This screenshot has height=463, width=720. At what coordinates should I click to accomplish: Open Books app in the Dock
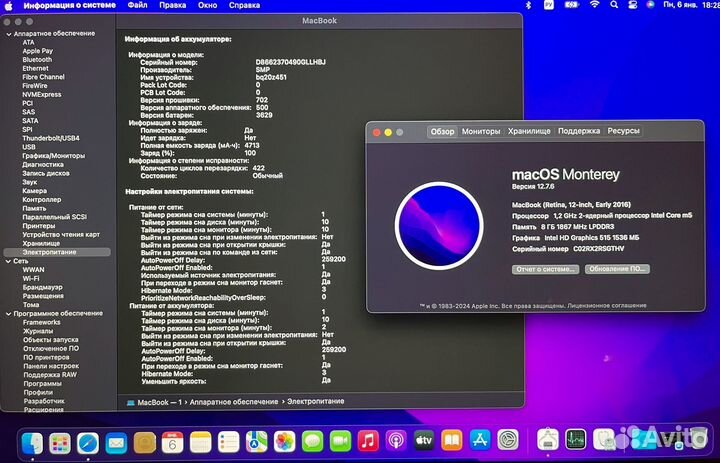point(452,442)
